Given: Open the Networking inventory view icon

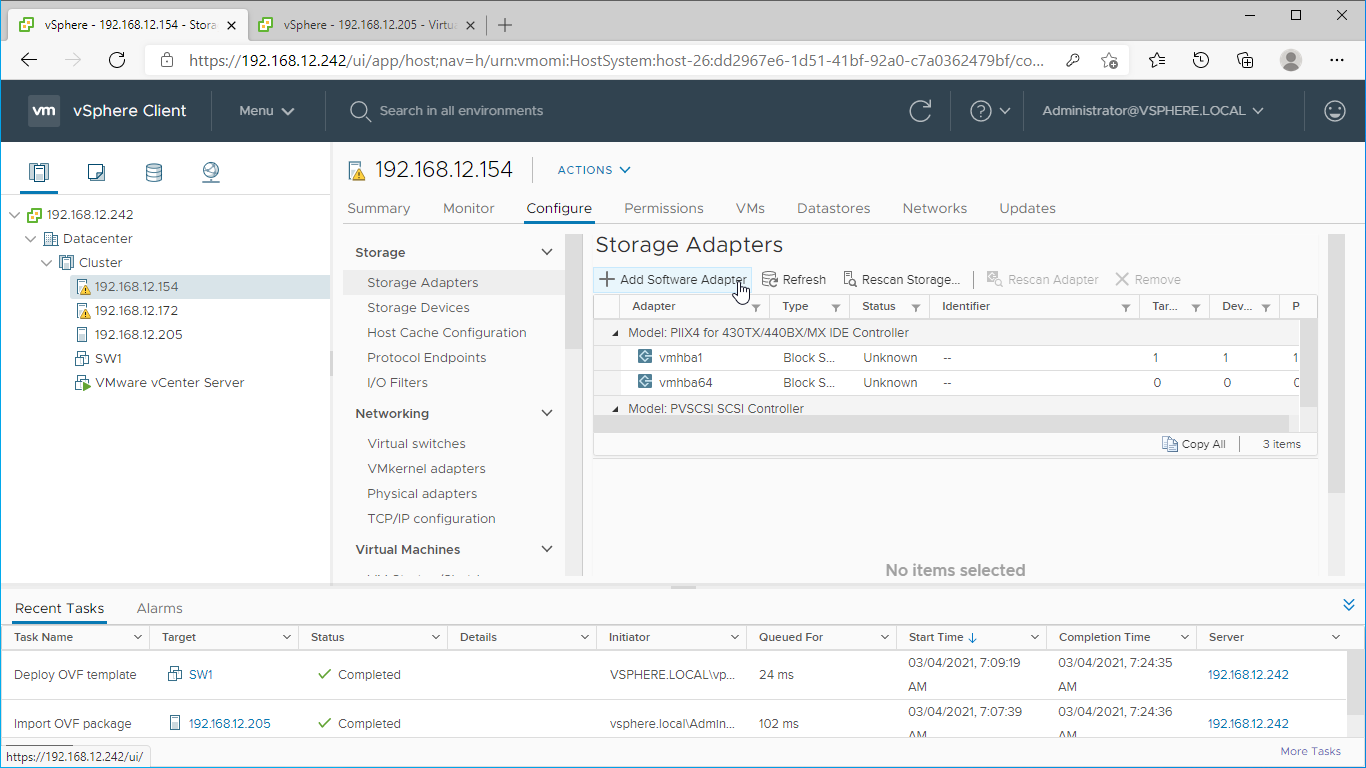Looking at the screenshot, I should pyautogui.click(x=211, y=173).
